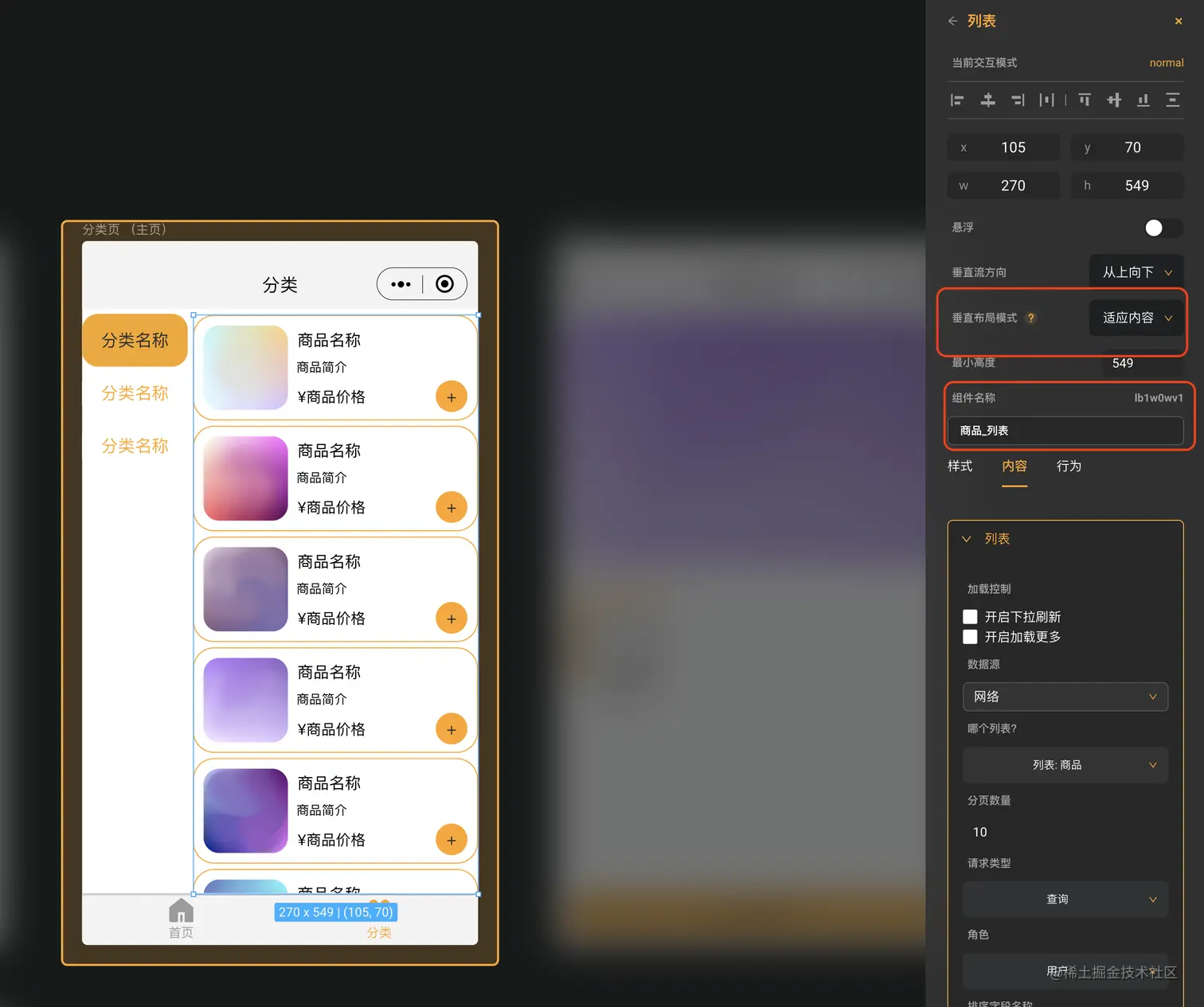
Task: Select second 分类名称 item in sidebar
Action: click(135, 393)
